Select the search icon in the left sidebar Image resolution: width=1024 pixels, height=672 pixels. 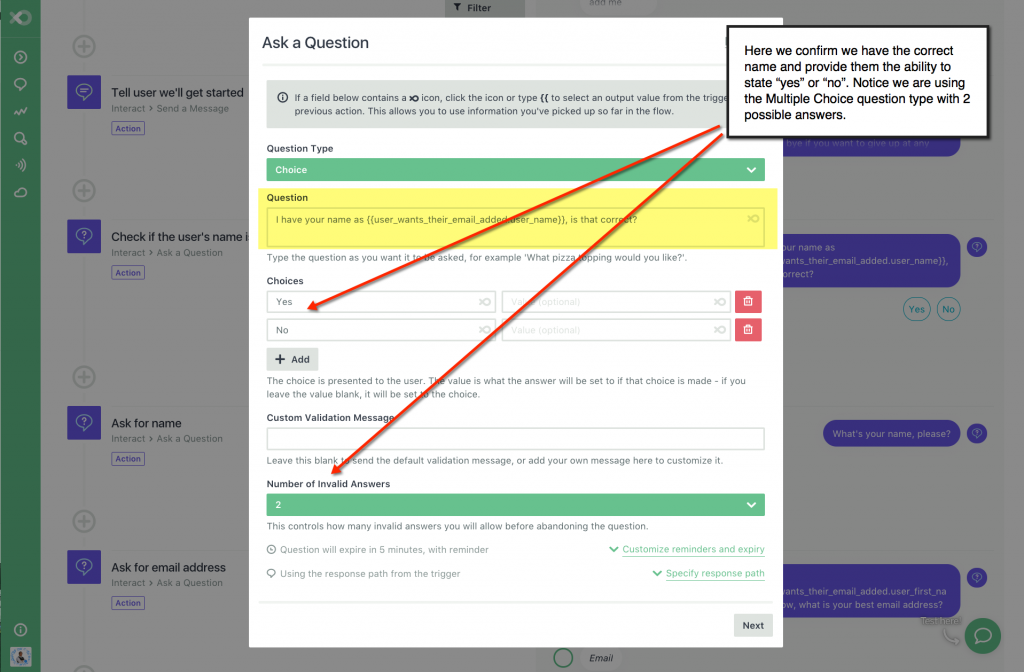click(x=20, y=138)
